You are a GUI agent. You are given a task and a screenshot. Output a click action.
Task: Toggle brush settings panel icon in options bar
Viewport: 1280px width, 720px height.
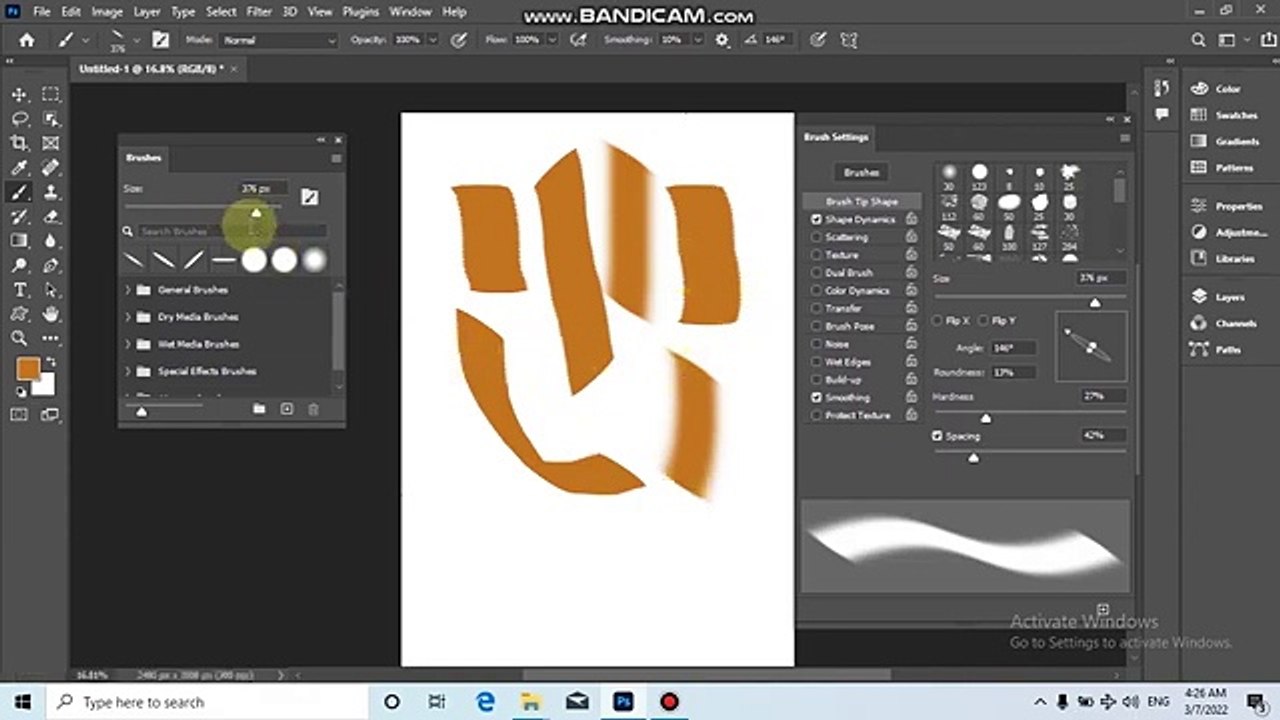(160, 40)
